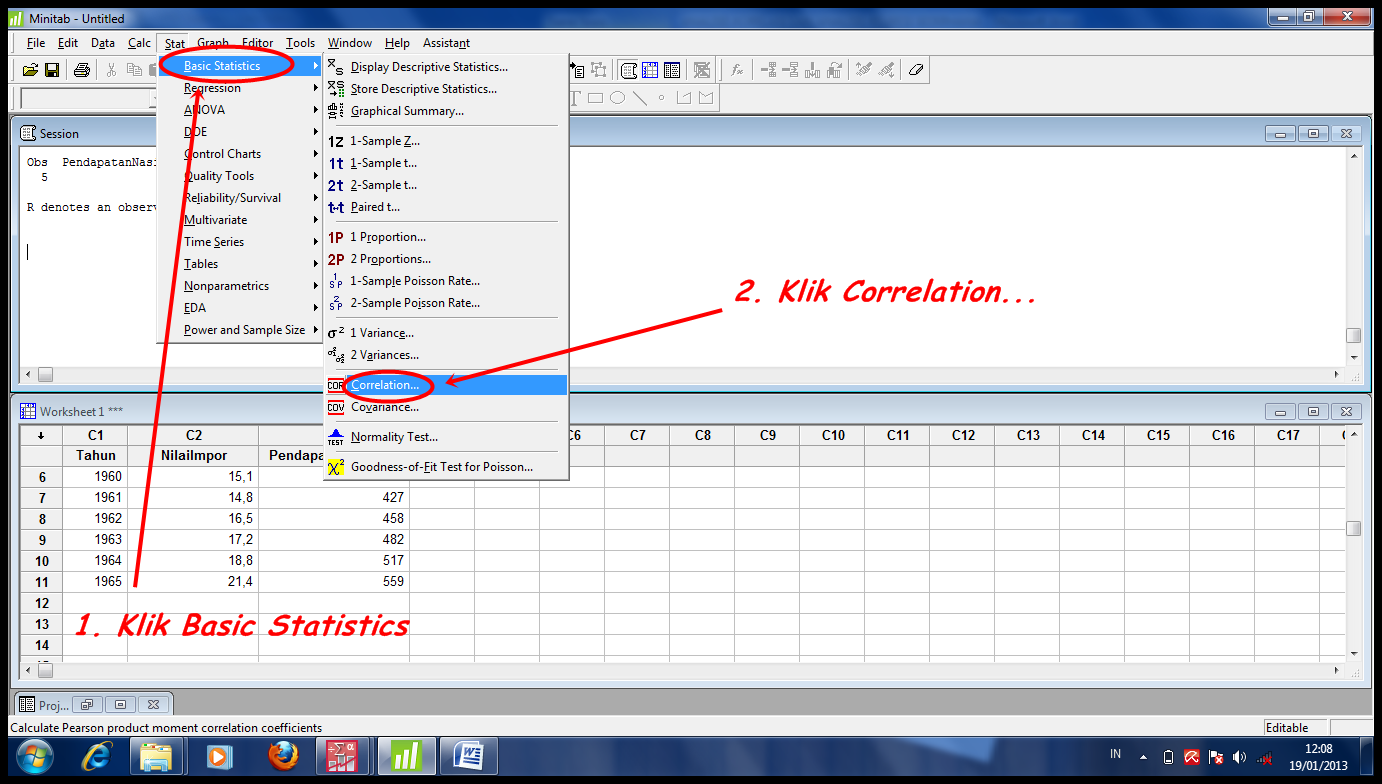
Task: Show the Worksheet via grid toolbar icon
Action: point(650,70)
